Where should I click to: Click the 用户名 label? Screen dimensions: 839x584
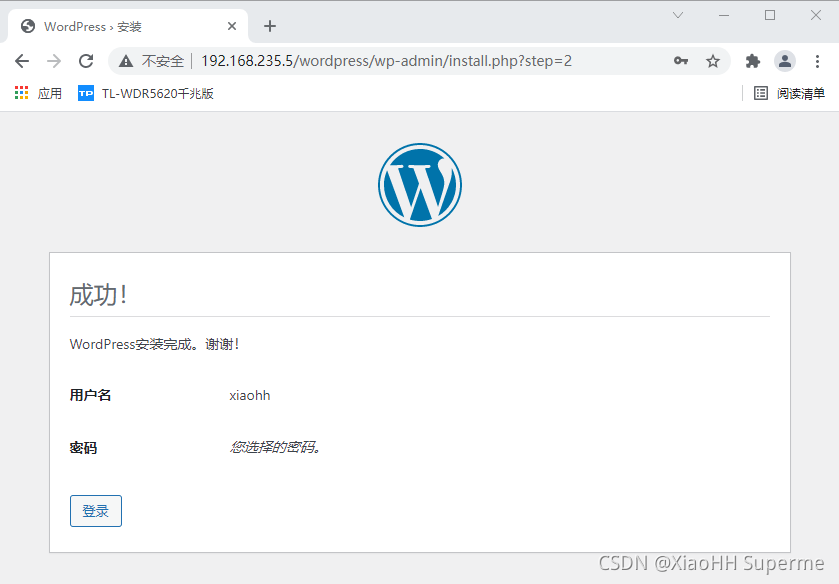(90, 396)
